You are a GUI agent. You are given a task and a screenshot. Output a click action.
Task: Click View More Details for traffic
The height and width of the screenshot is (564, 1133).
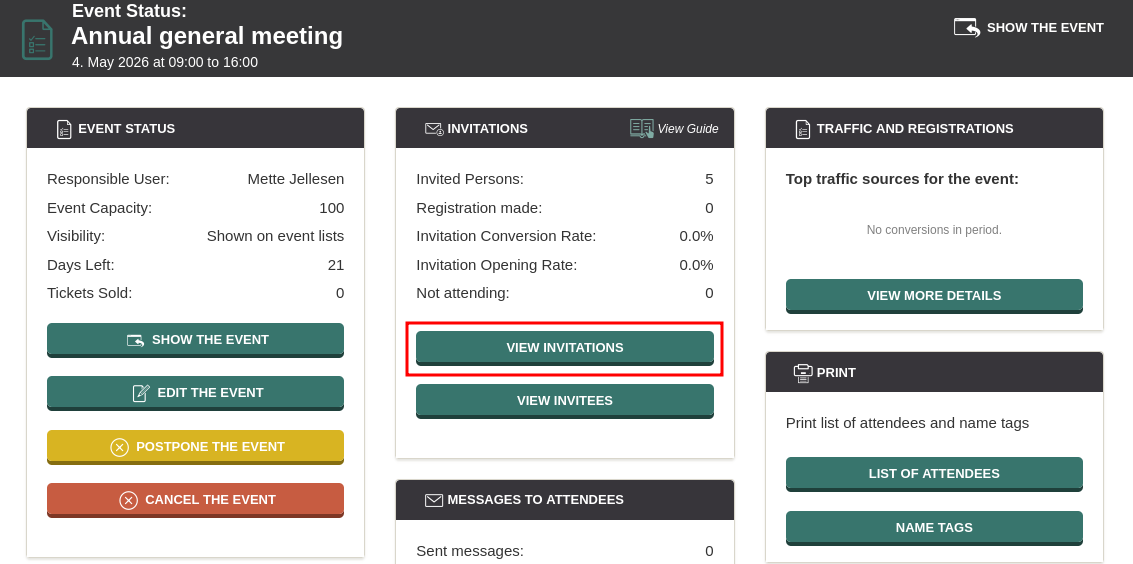tap(933, 296)
